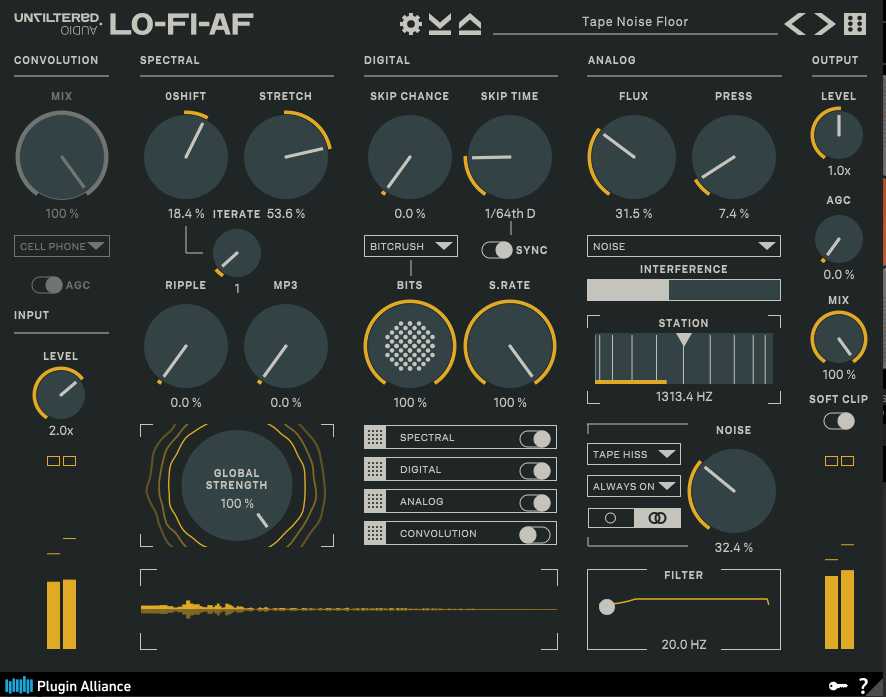
Task: Open the preset browser grid icon
Action: coord(855,22)
